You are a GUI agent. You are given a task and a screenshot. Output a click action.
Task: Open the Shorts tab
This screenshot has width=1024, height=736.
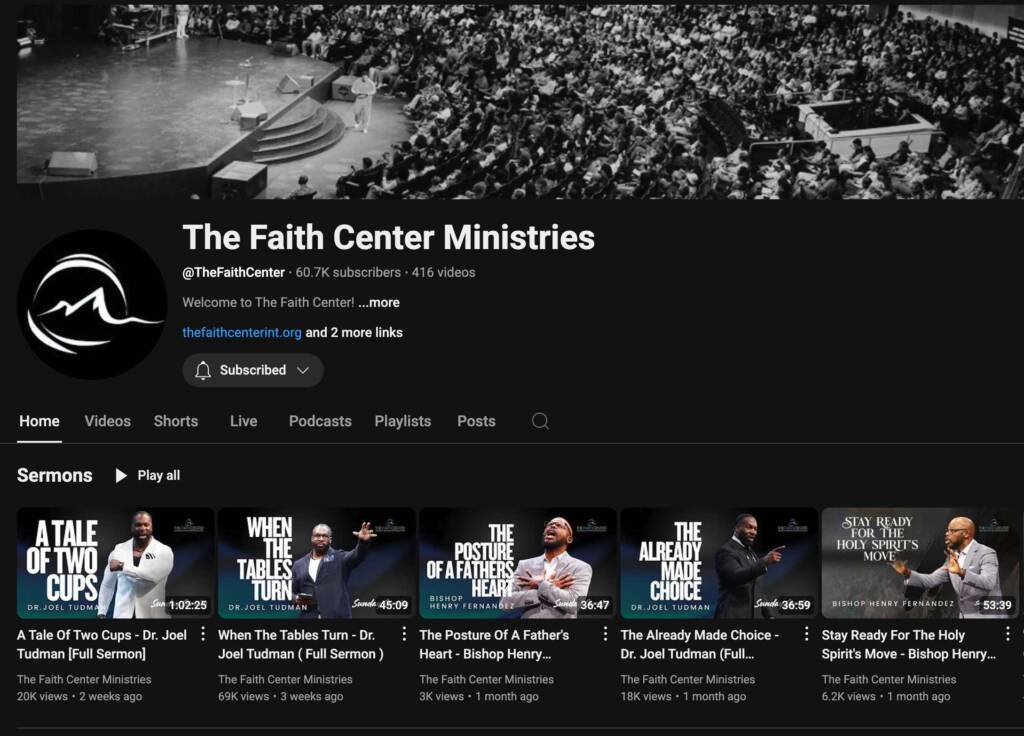click(x=176, y=421)
